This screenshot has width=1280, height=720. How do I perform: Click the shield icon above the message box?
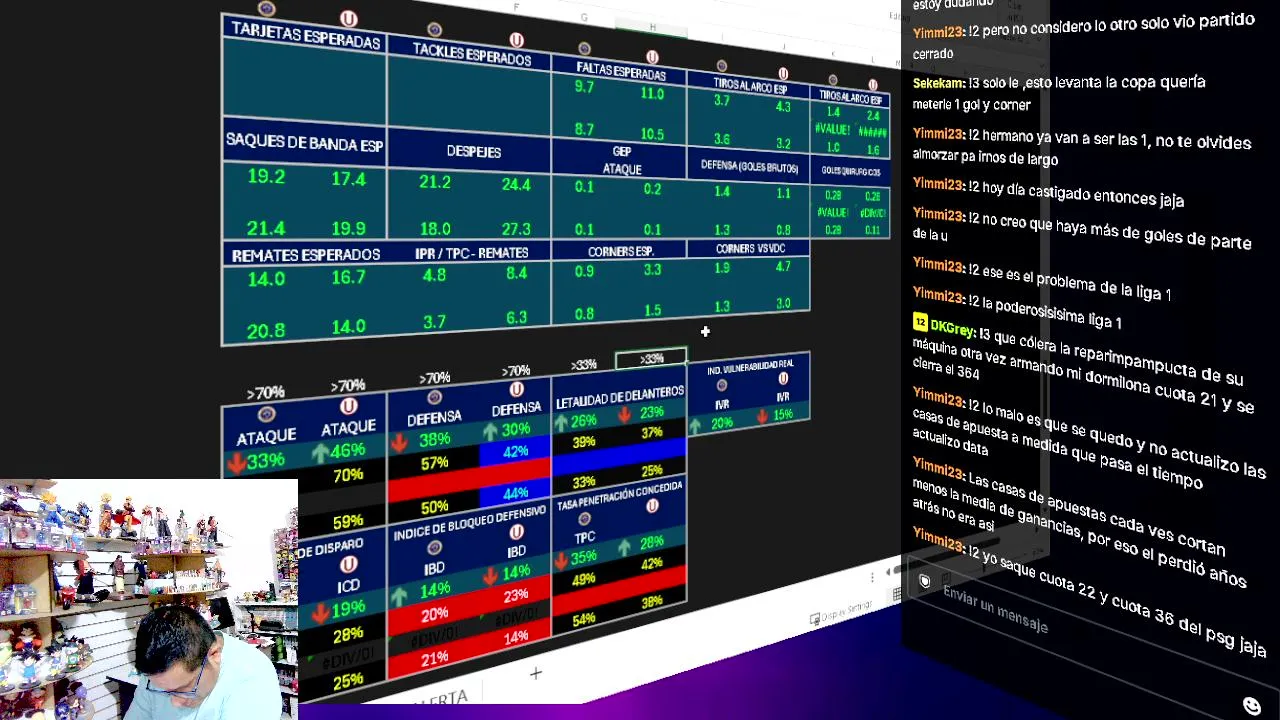tap(925, 581)
